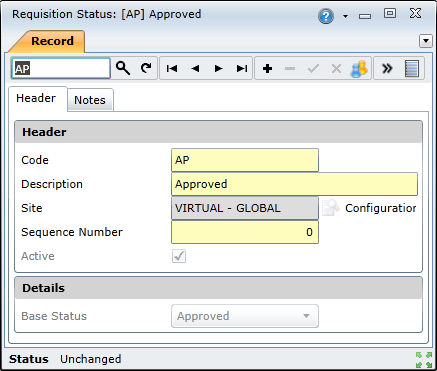437x371 pixels.
Task: Click the Sequence Number field
Action: 245,232
